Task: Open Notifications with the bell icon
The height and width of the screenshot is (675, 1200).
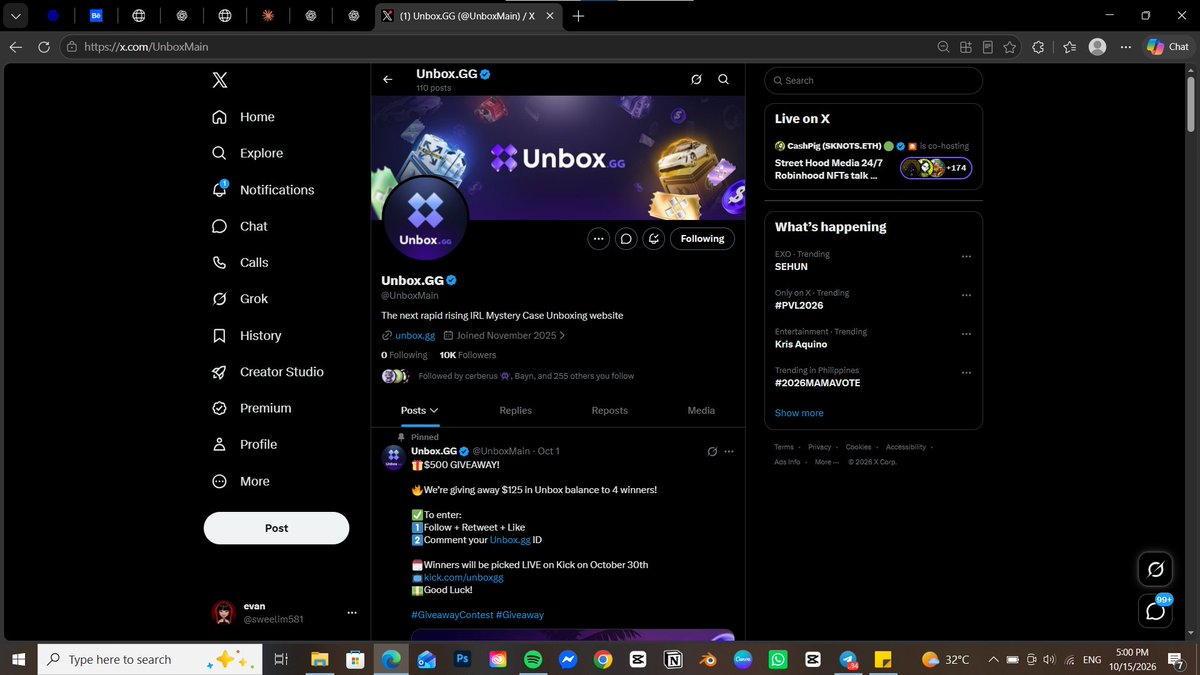Action: pos(263,190)
